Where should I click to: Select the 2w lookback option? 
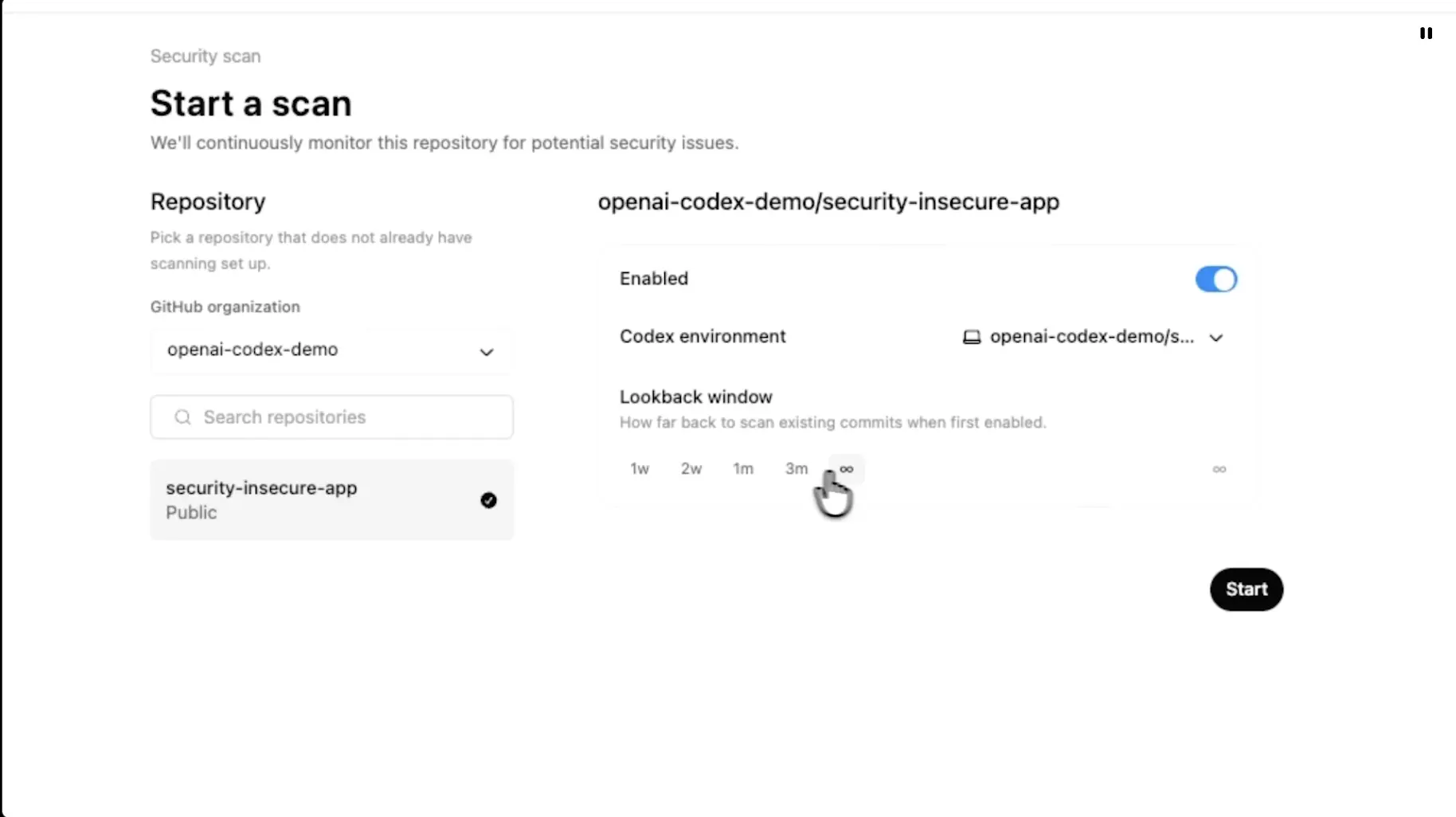(691, 469)
